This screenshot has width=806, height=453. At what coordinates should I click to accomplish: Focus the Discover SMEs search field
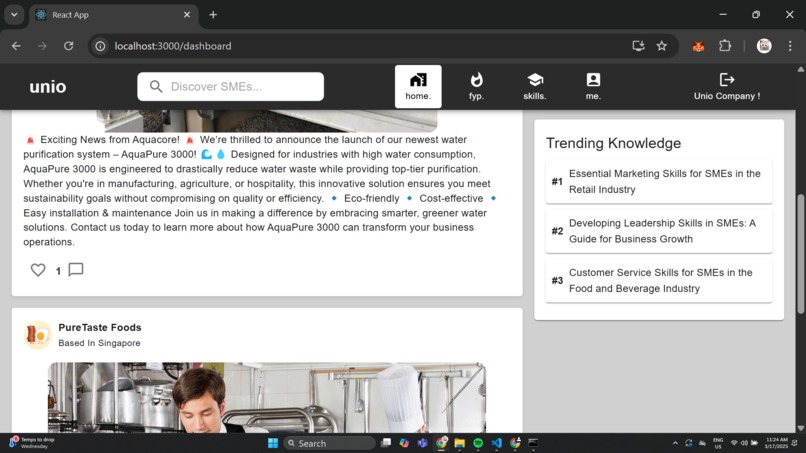click(x=230, y=86)
